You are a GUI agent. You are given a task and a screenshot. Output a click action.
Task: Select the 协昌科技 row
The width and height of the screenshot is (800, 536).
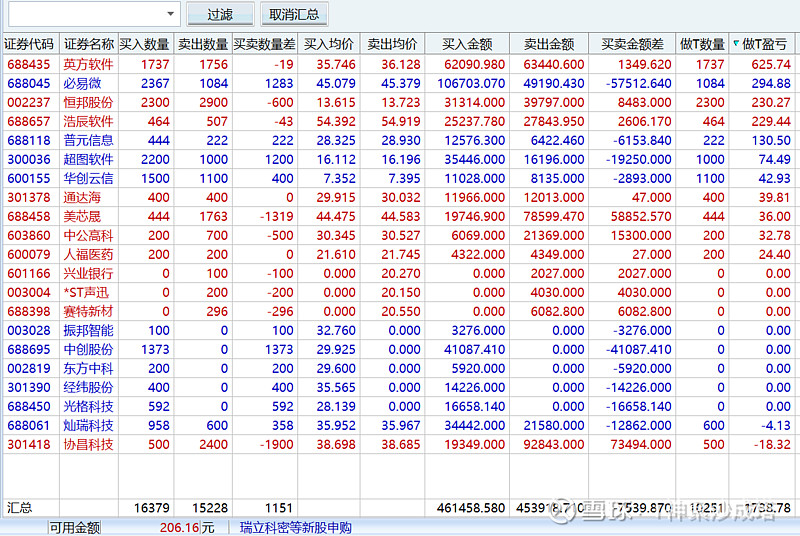88,444
